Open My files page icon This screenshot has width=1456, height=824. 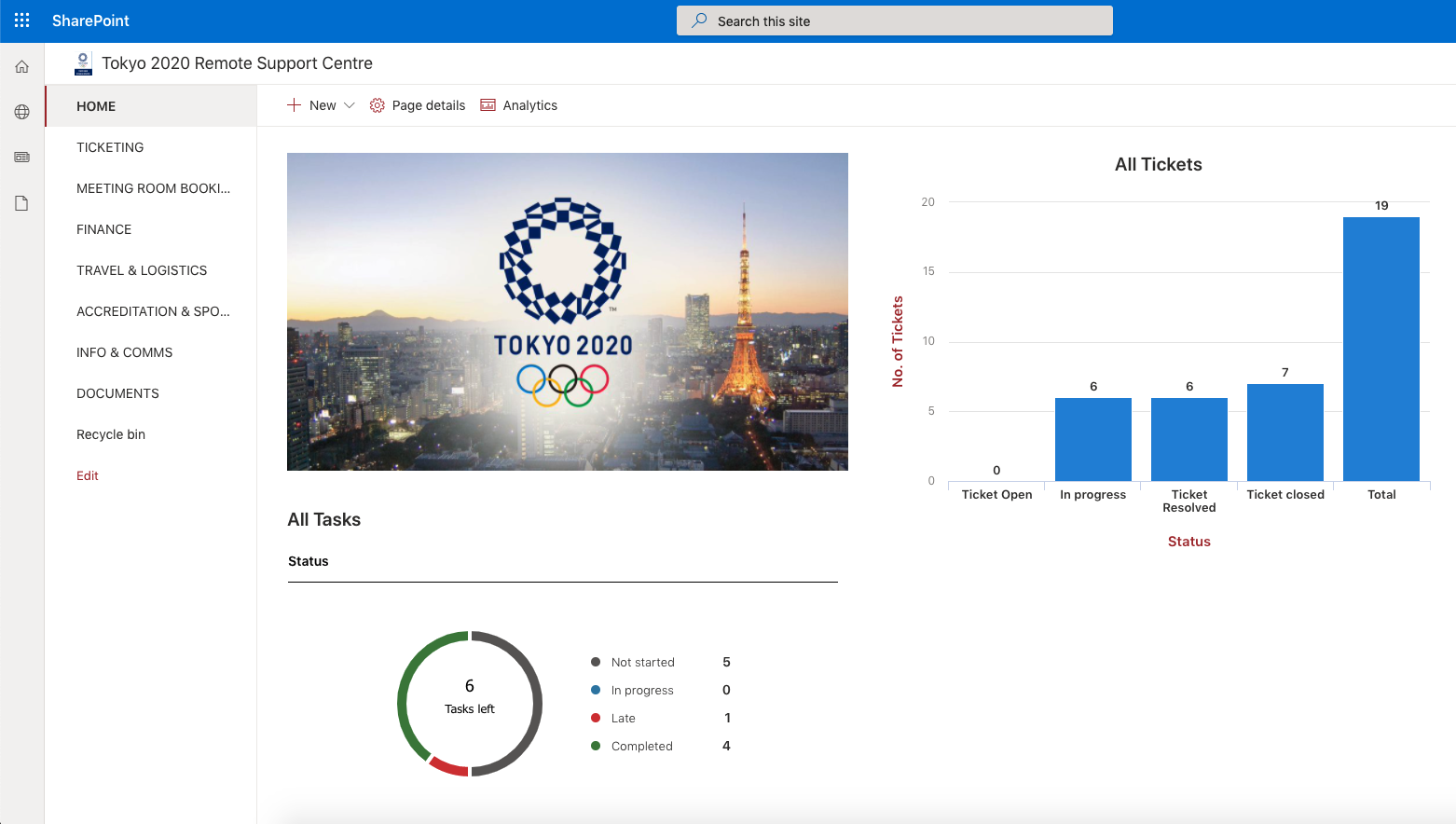pos(22,203)
